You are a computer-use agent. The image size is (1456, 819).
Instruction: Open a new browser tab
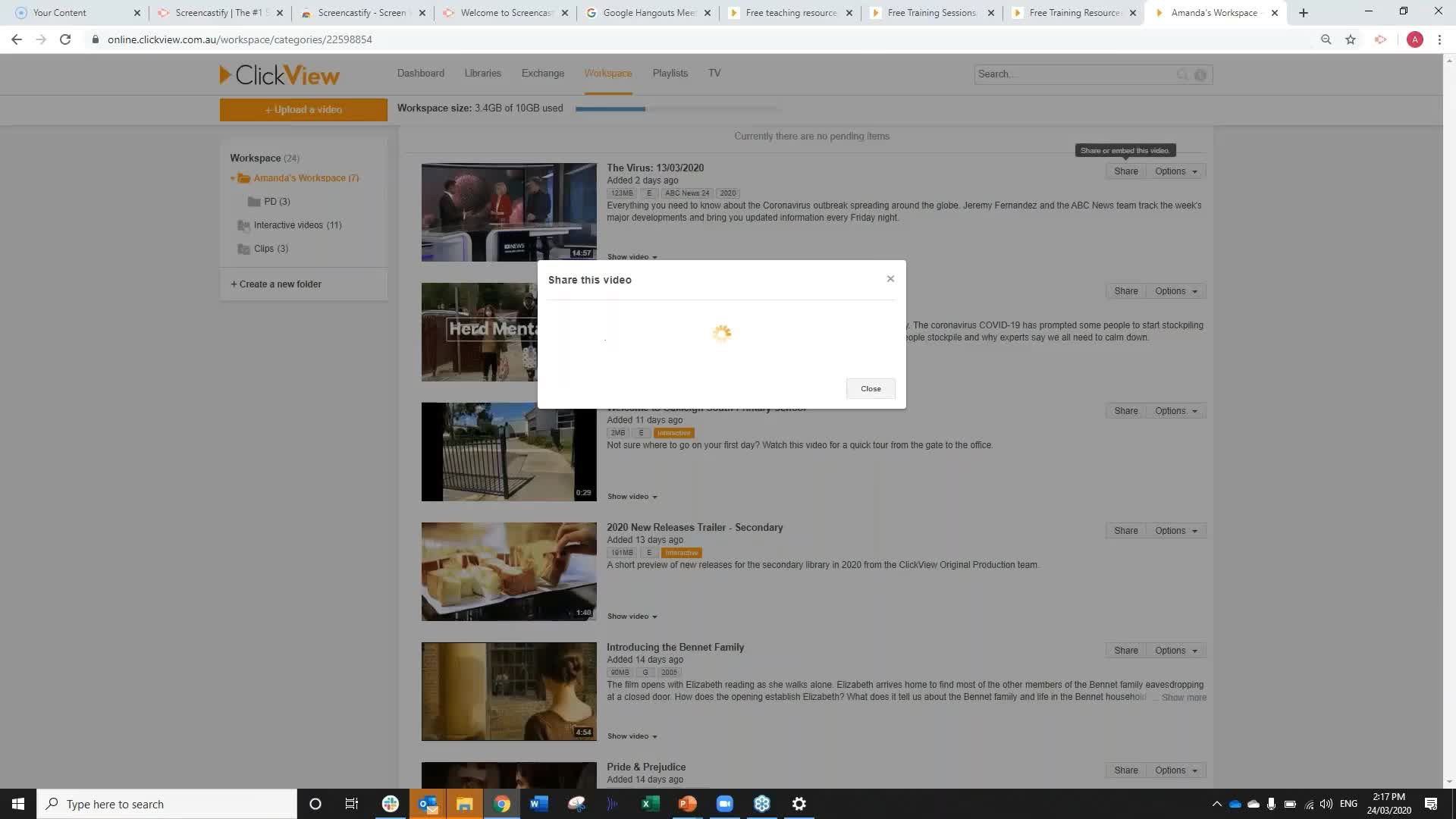[1304, 13]
